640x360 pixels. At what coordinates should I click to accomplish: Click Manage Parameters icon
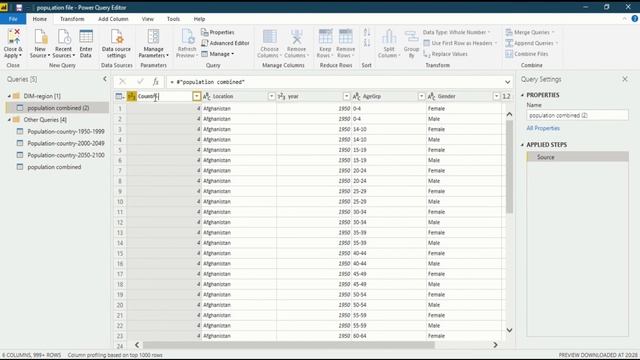(x=153, y=37)
